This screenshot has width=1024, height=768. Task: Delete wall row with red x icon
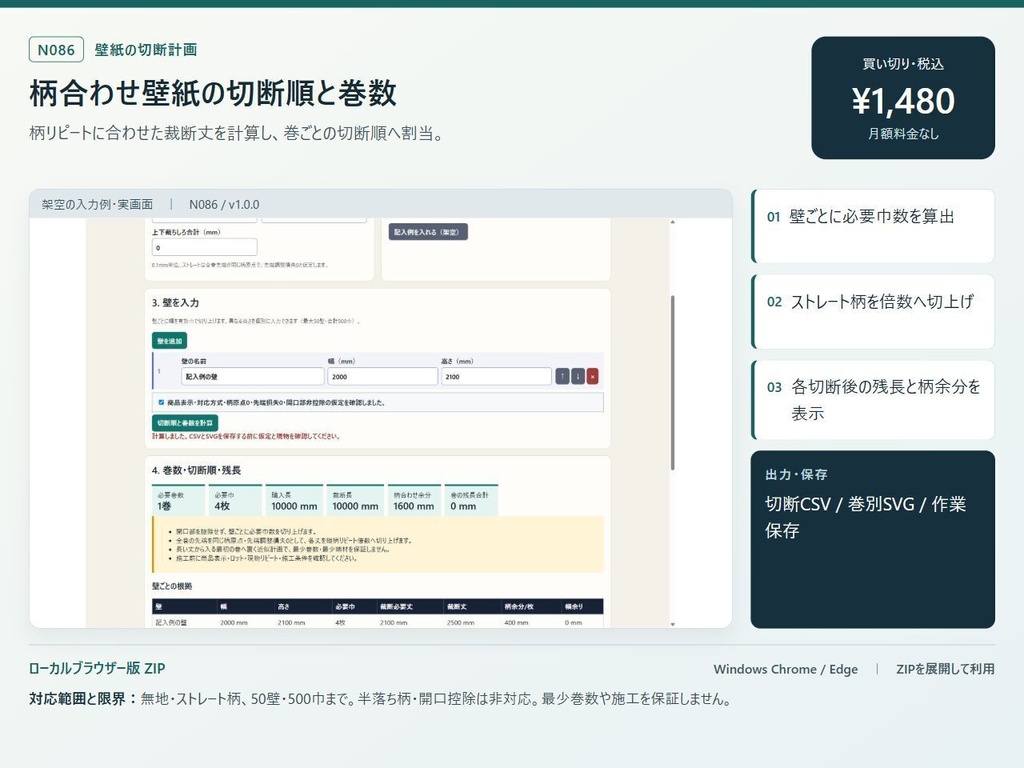(592, 376)
